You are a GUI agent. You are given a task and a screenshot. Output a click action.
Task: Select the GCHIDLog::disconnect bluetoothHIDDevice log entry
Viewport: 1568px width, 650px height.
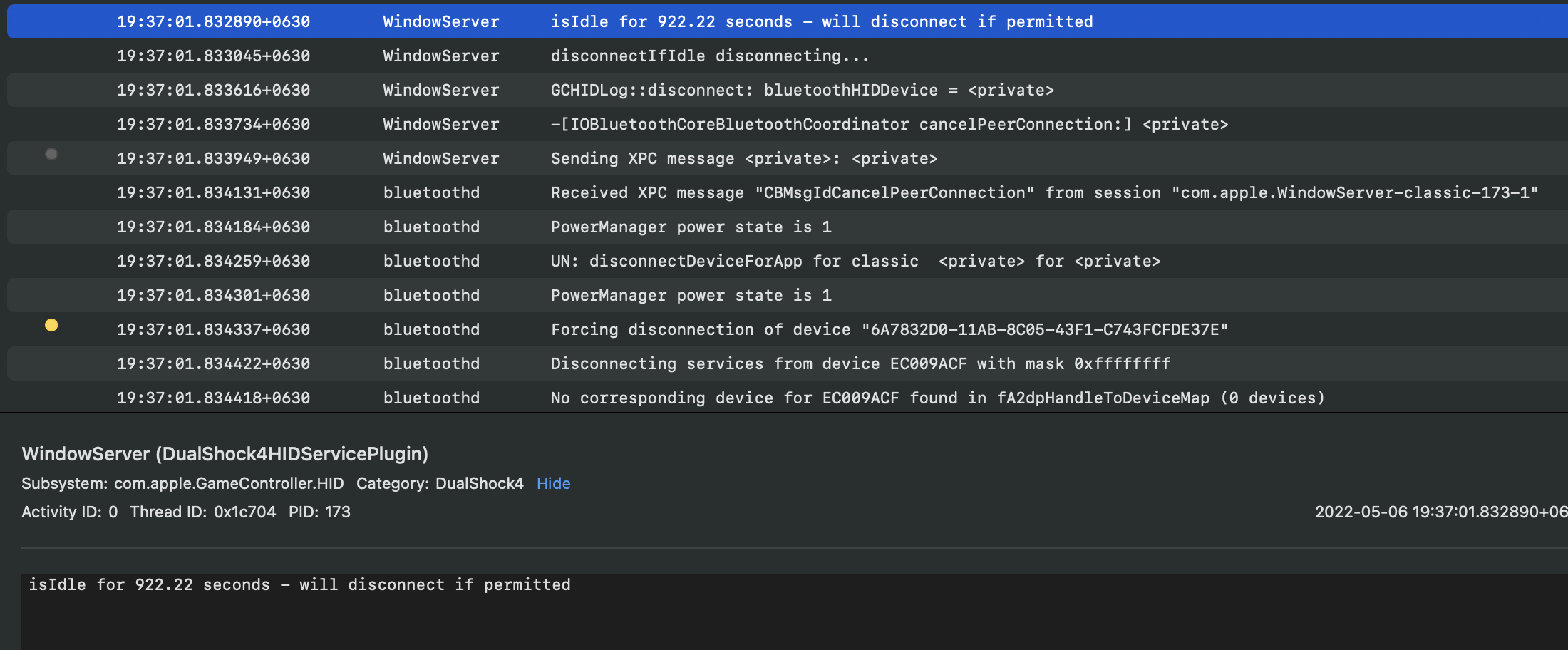click(x=802, y=91)
